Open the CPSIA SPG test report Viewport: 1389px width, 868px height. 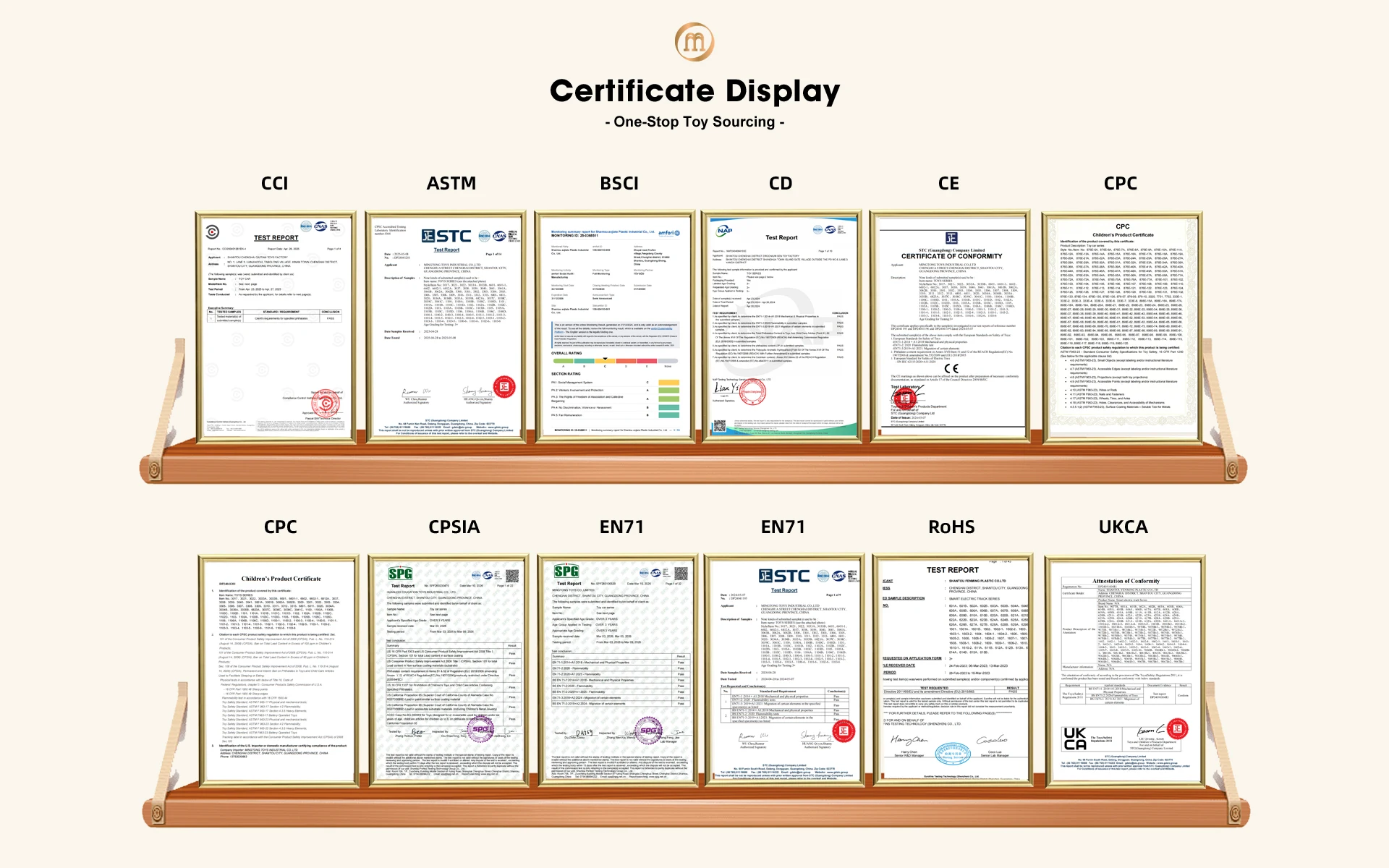click(449, 671)
